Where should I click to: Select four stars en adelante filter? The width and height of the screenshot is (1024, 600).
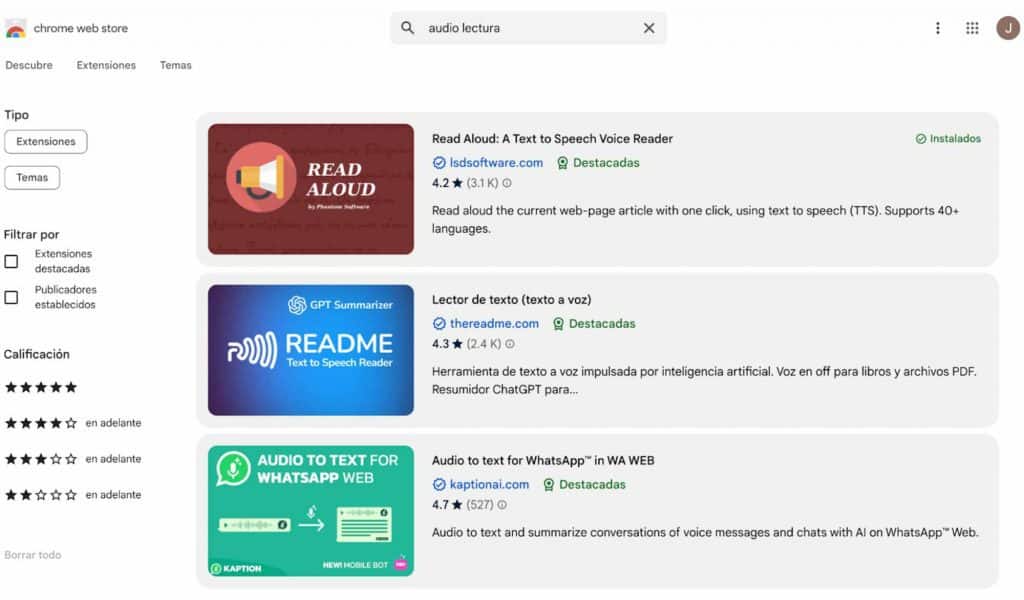[72, 423]
